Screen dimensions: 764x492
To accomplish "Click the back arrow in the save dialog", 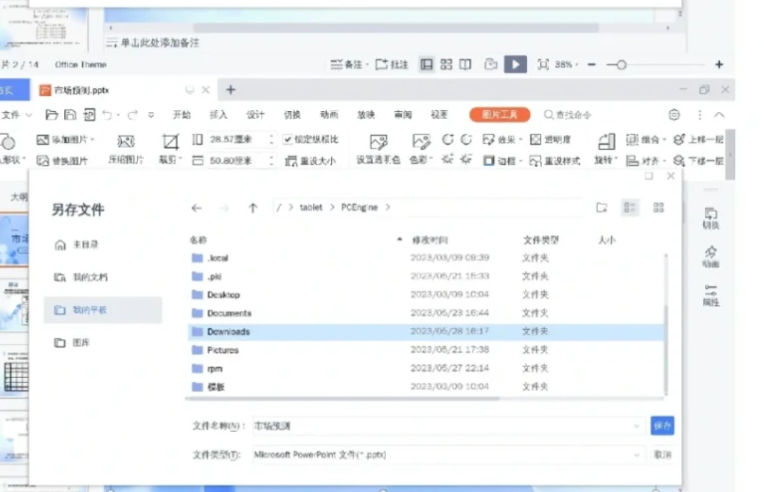I will tap(197, 208).
